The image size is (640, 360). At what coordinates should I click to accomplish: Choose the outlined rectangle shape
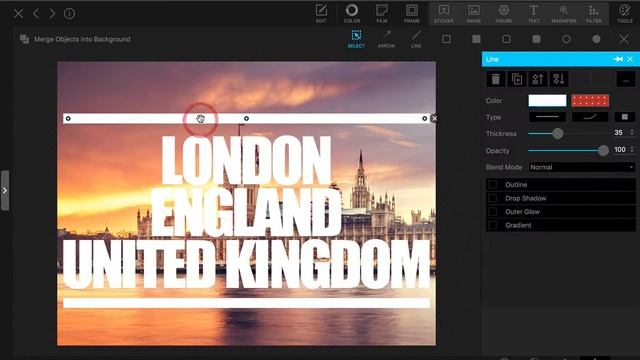click(x=447, y=39)
